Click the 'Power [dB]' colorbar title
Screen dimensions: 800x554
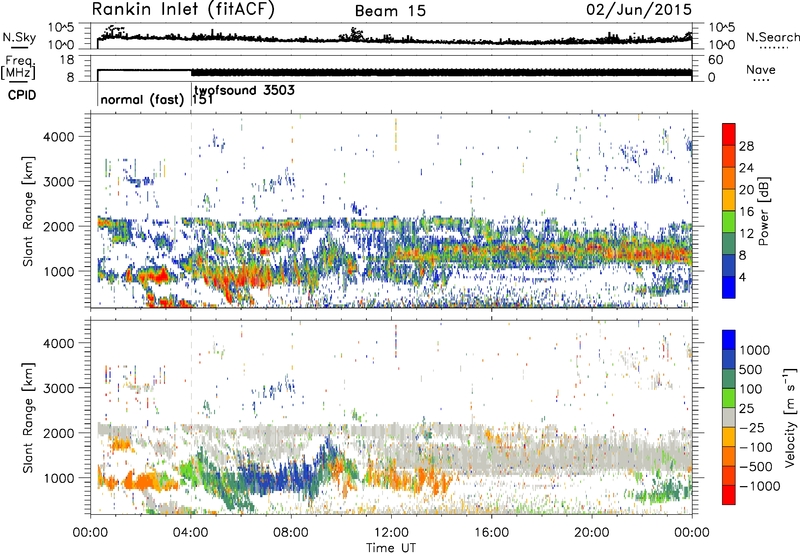764,211
